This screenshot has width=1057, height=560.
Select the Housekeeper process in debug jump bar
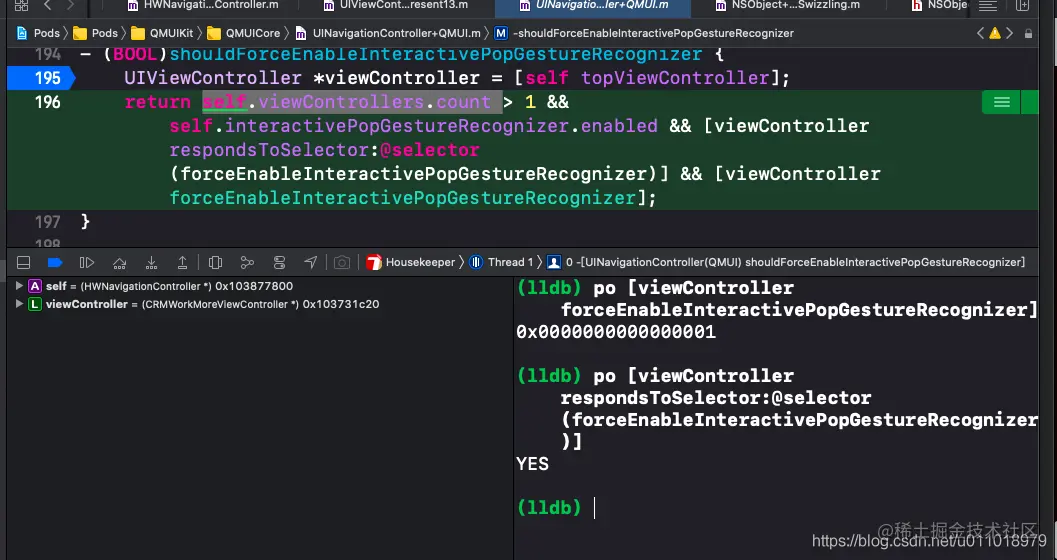click(411, 262)
